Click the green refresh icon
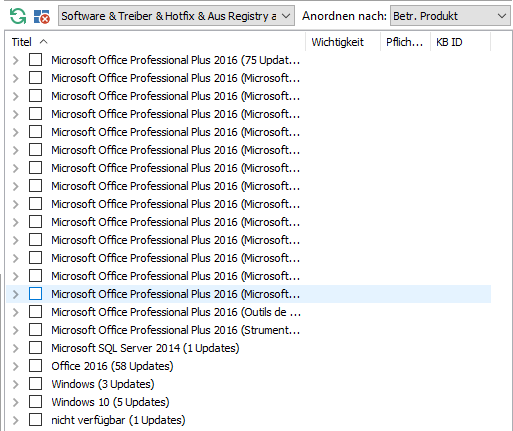513x431 pixels. pos(18,16)
